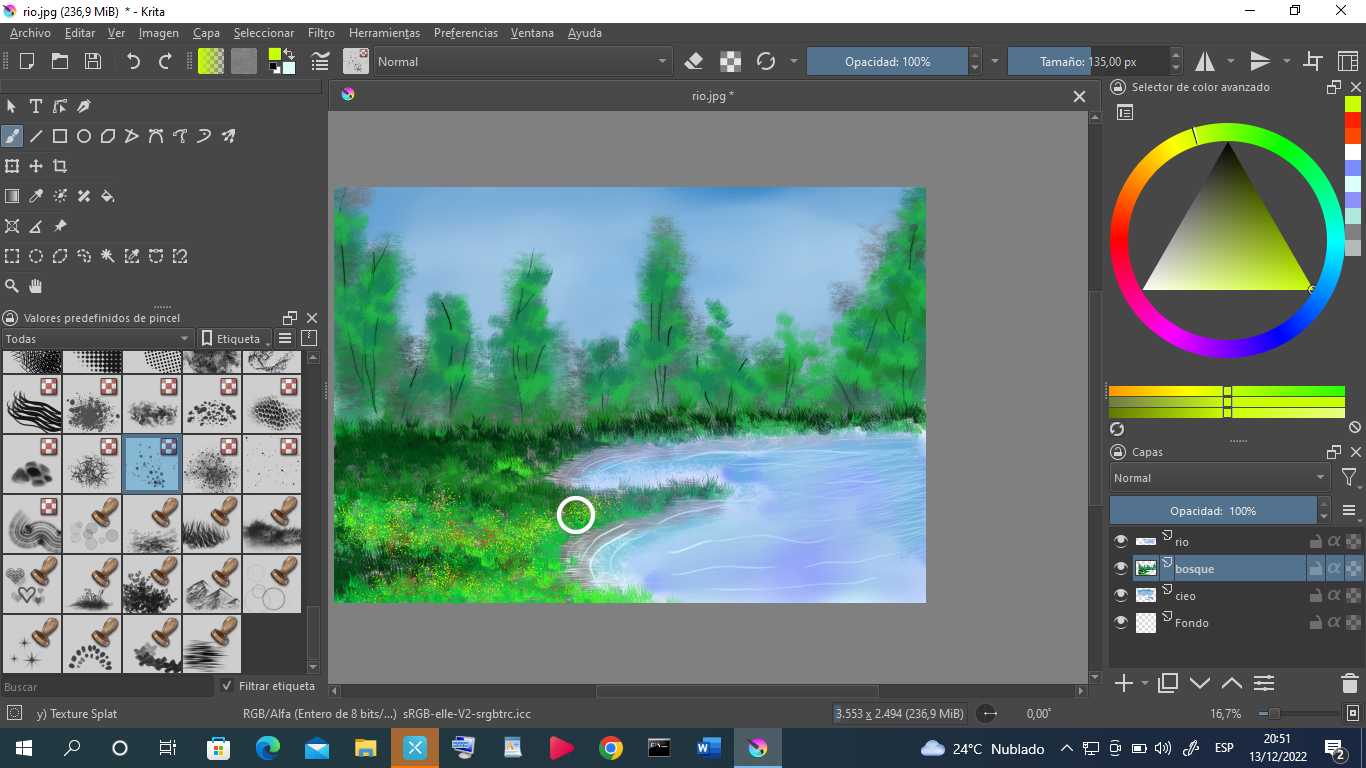Hide the Fondo layer

1121,622
